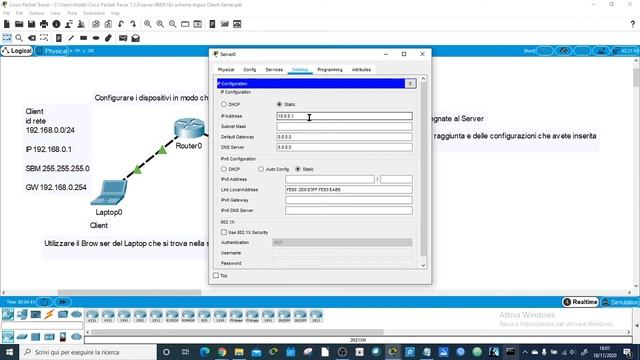
Task: Click into the Subnet Mask field
Action: point(344,127)
